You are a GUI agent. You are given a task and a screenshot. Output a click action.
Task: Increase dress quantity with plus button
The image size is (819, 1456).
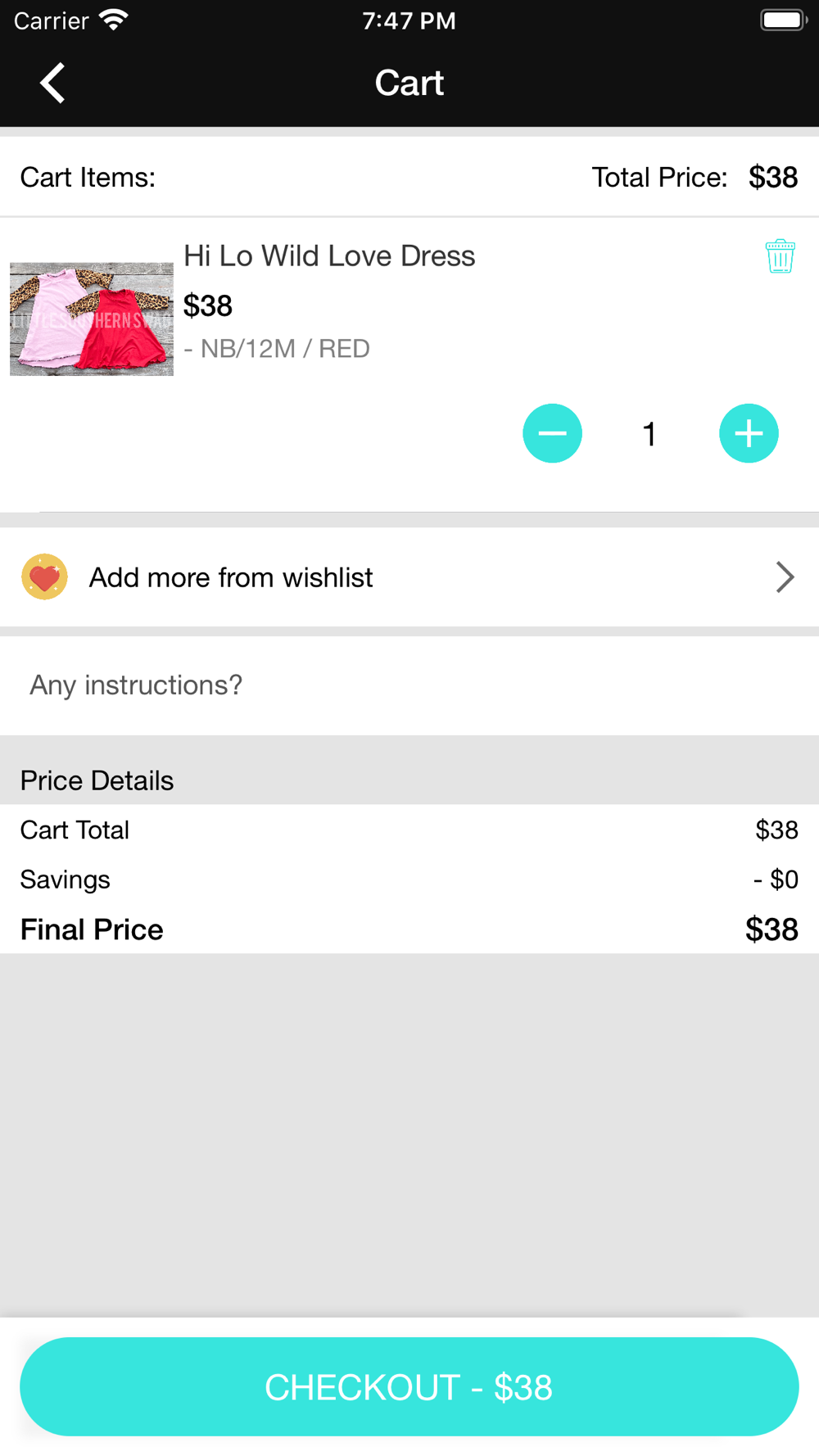749,433
